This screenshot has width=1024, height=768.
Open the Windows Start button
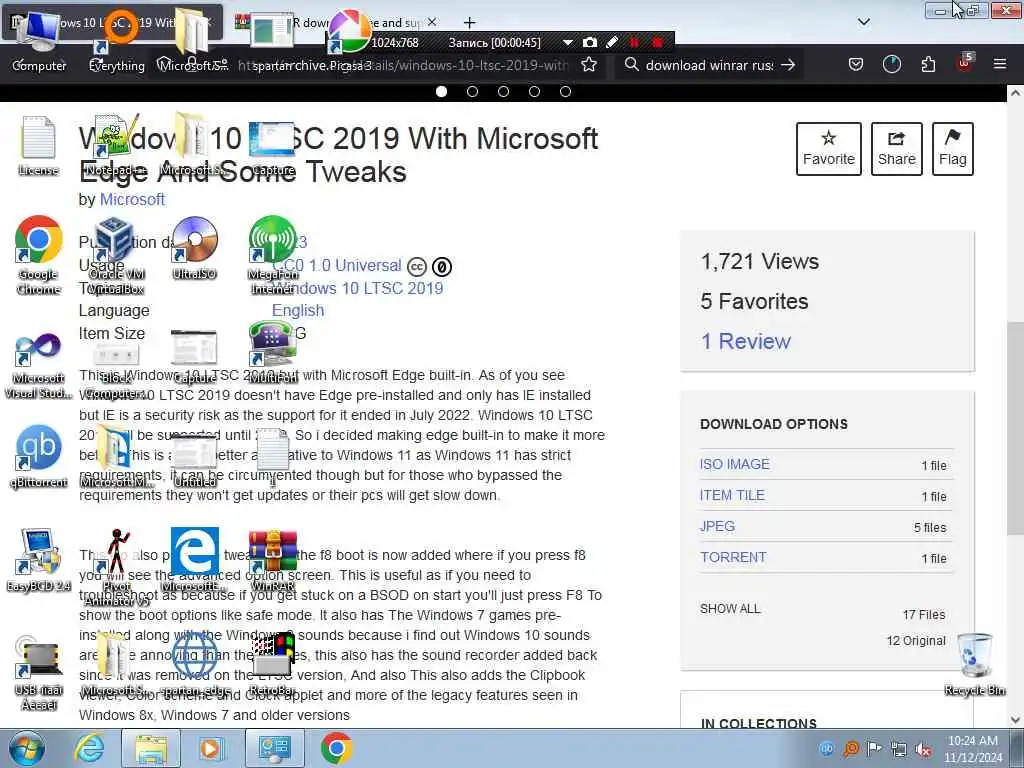click(x=26, y=748)
